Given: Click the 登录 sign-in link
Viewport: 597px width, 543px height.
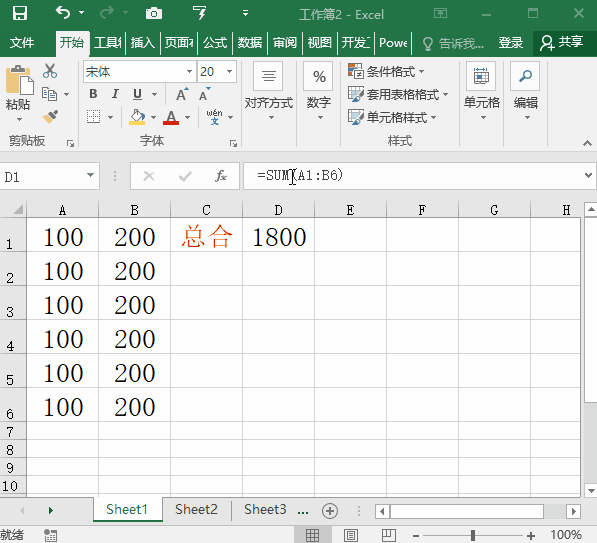Looking at the screenshot, I should 511,43.
